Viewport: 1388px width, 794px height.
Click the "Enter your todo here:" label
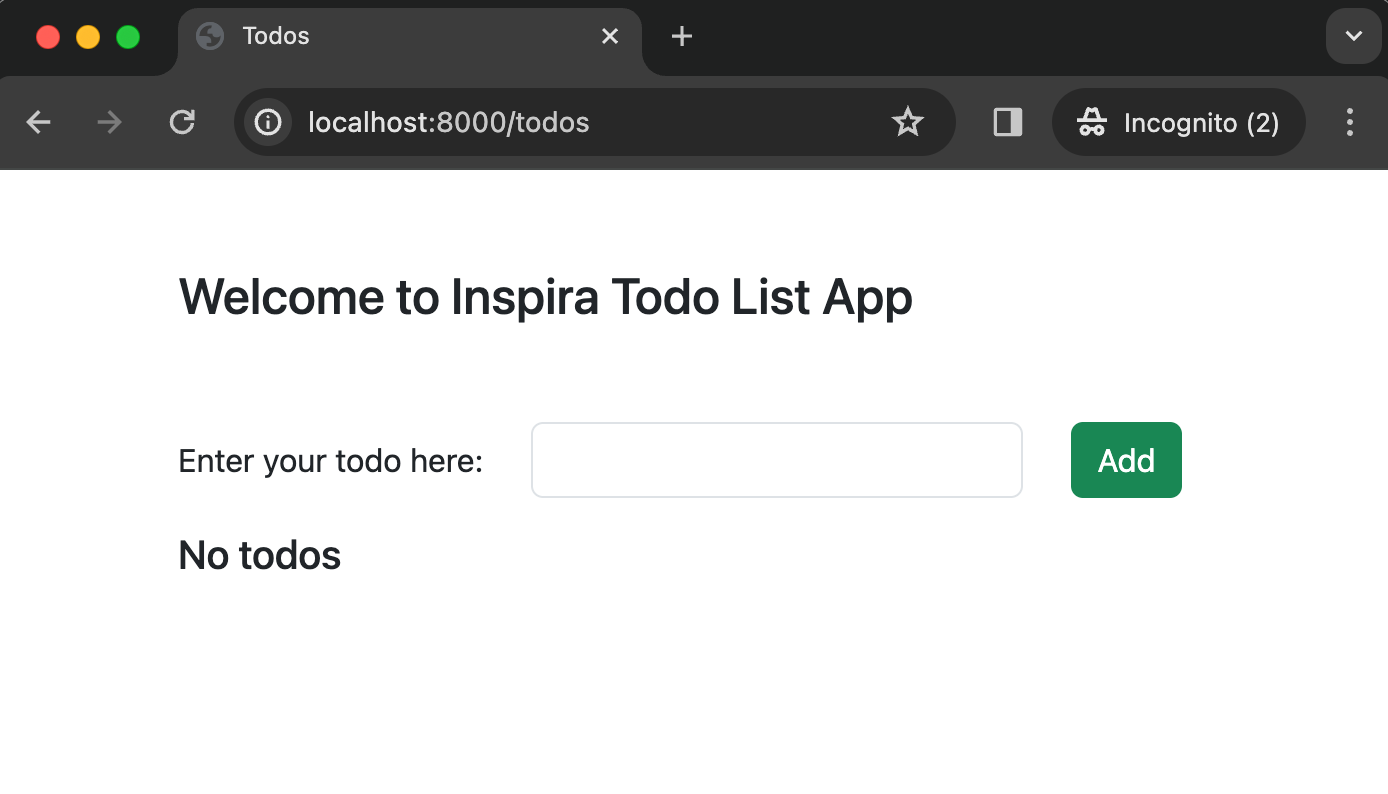point(330,461)
